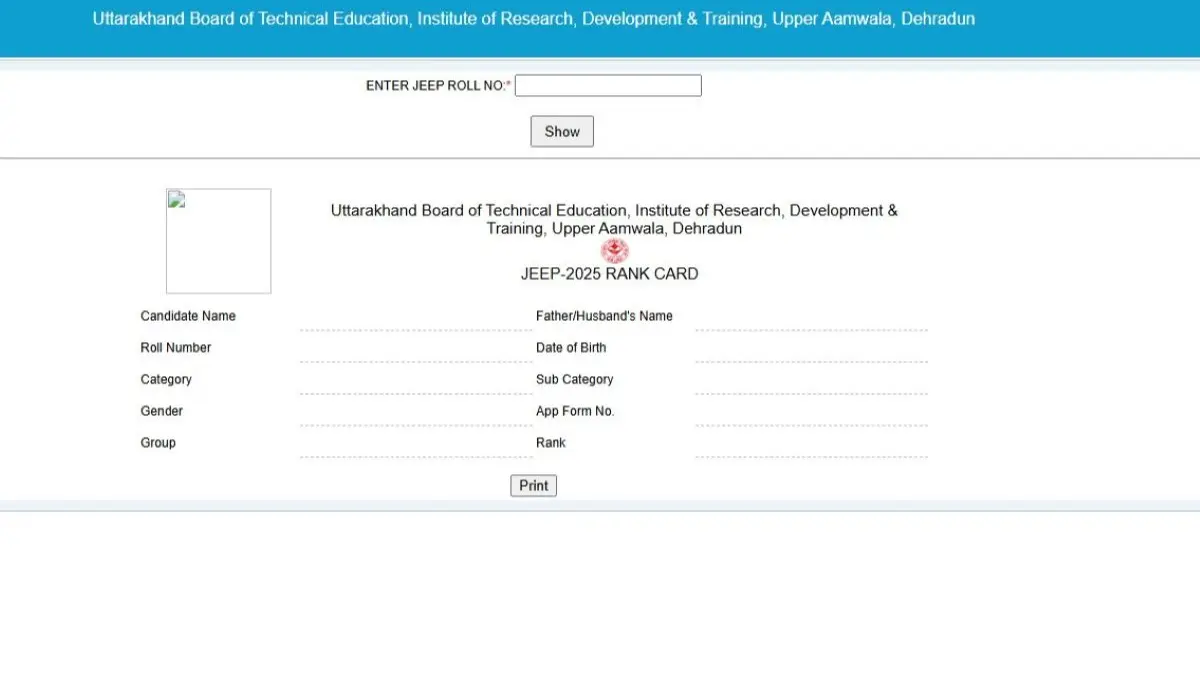Click the JEEP-2025 RANK CARD heading
The image size is (1200, 675).
tap(609, 273)
